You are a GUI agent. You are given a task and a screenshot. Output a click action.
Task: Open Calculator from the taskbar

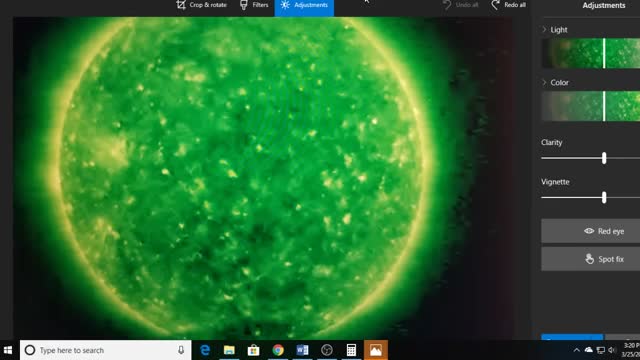pyautogui.click(x=351, y=350)
